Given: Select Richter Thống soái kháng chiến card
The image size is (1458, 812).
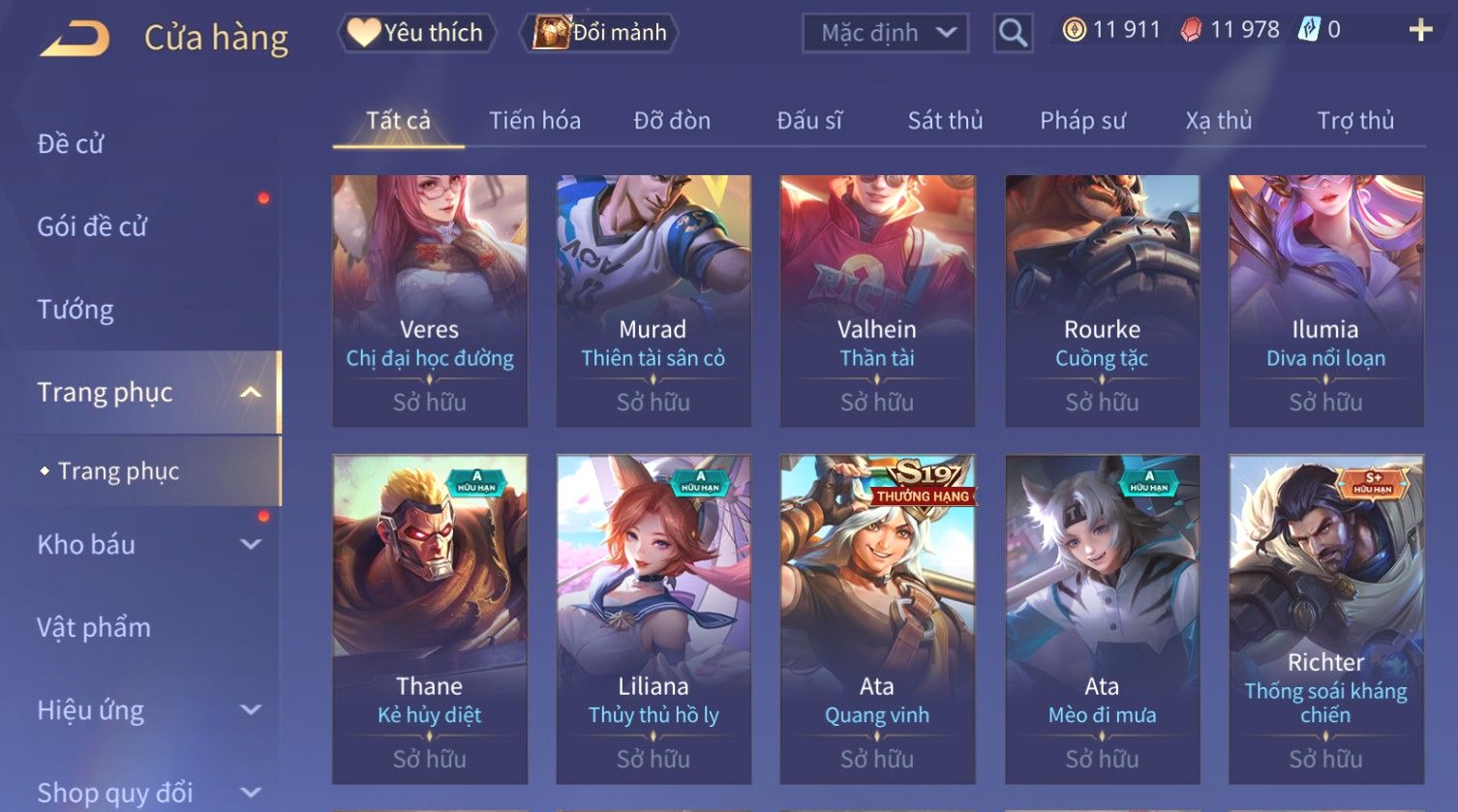Looking at the screenshot, I should coord(1326,619).
